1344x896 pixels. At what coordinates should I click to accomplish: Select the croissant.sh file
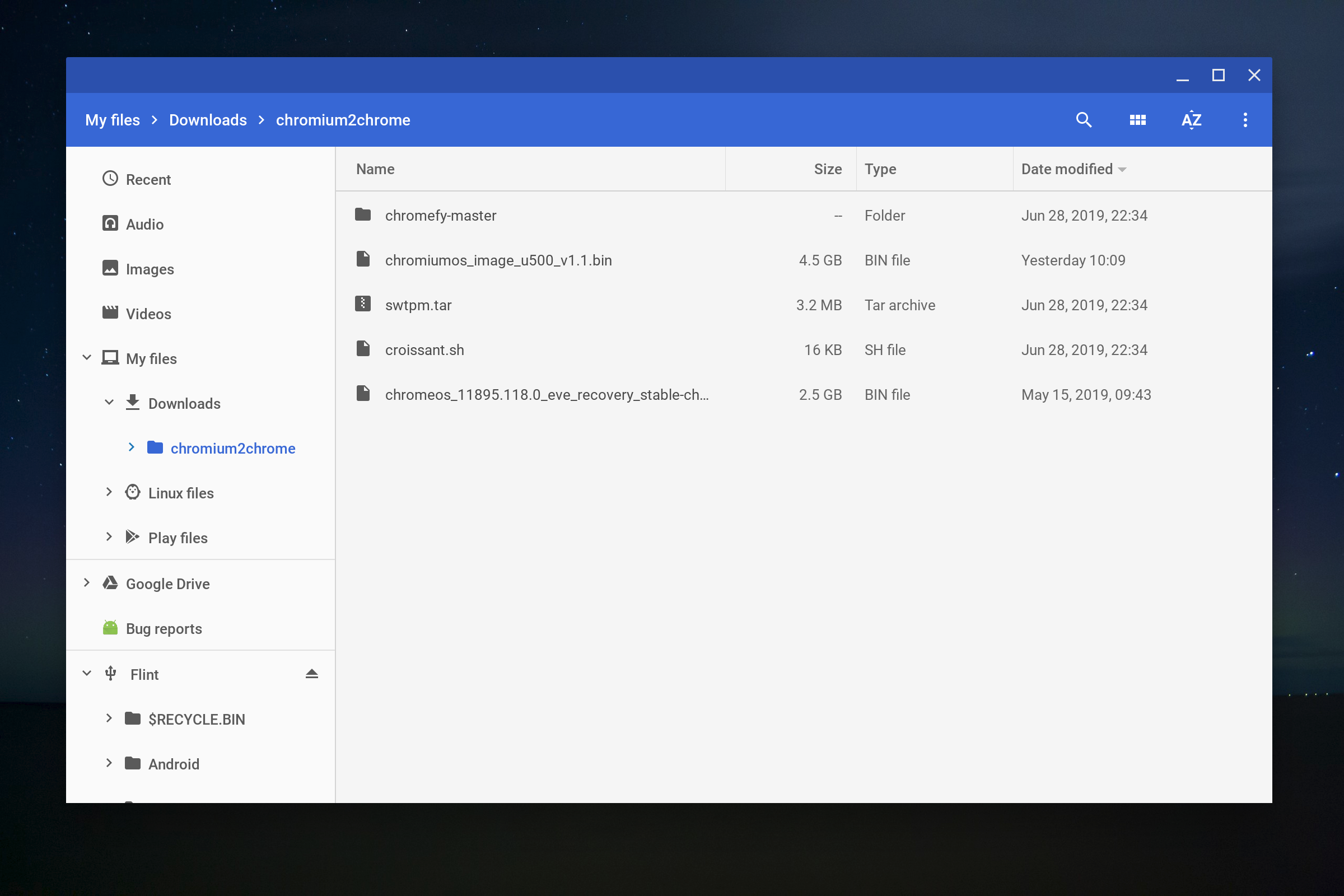424,349
